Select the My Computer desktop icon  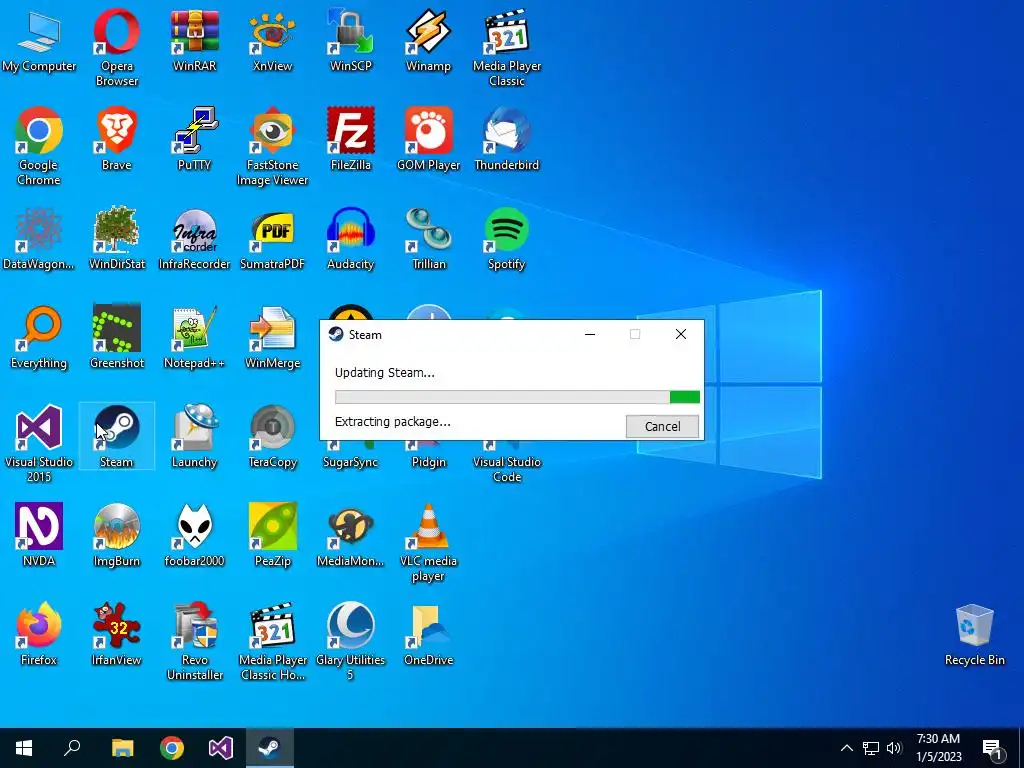[39, 40]
